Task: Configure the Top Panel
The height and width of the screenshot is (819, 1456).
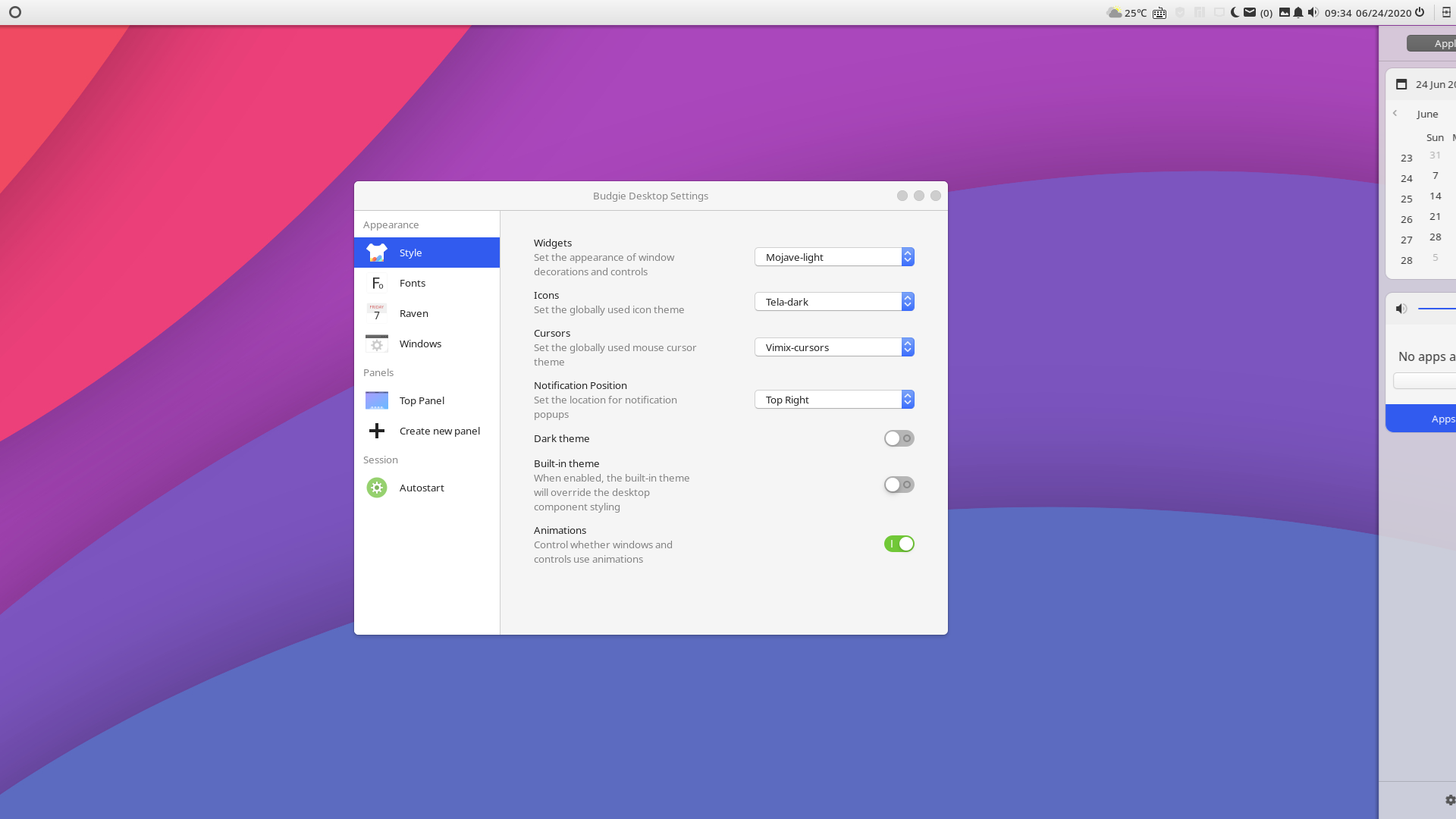Action: 426,400
